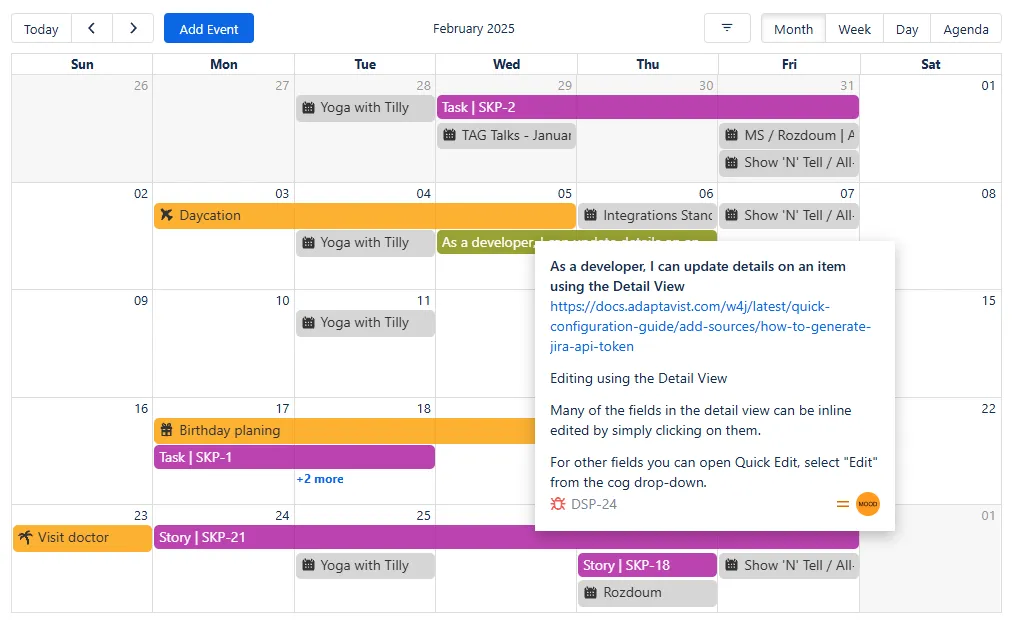
Task: Click the gift icon on Birthday planing
Action: click(x=167, y=430)
